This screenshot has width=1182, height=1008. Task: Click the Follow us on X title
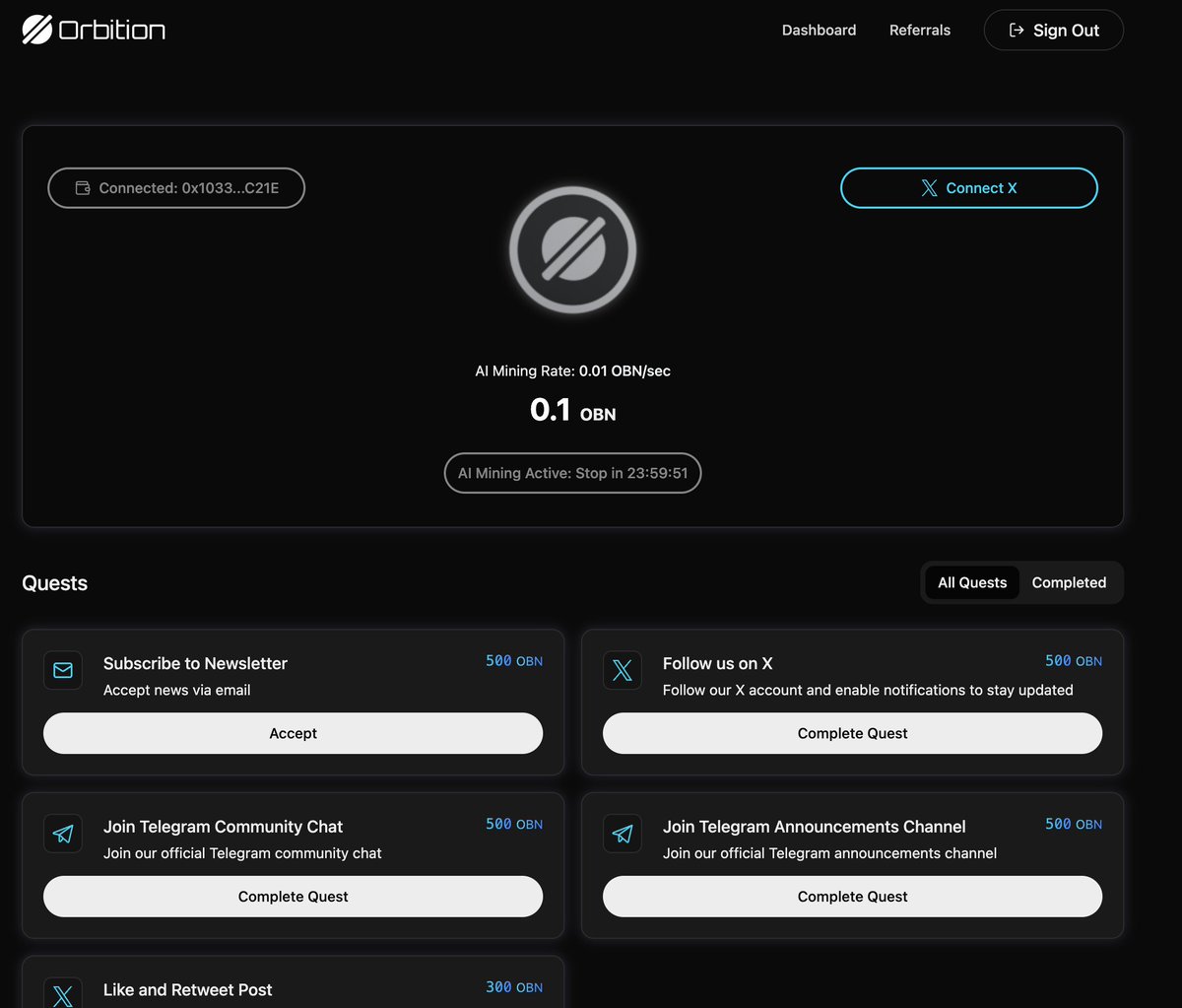pyautogui.click(x=718, y=664)
